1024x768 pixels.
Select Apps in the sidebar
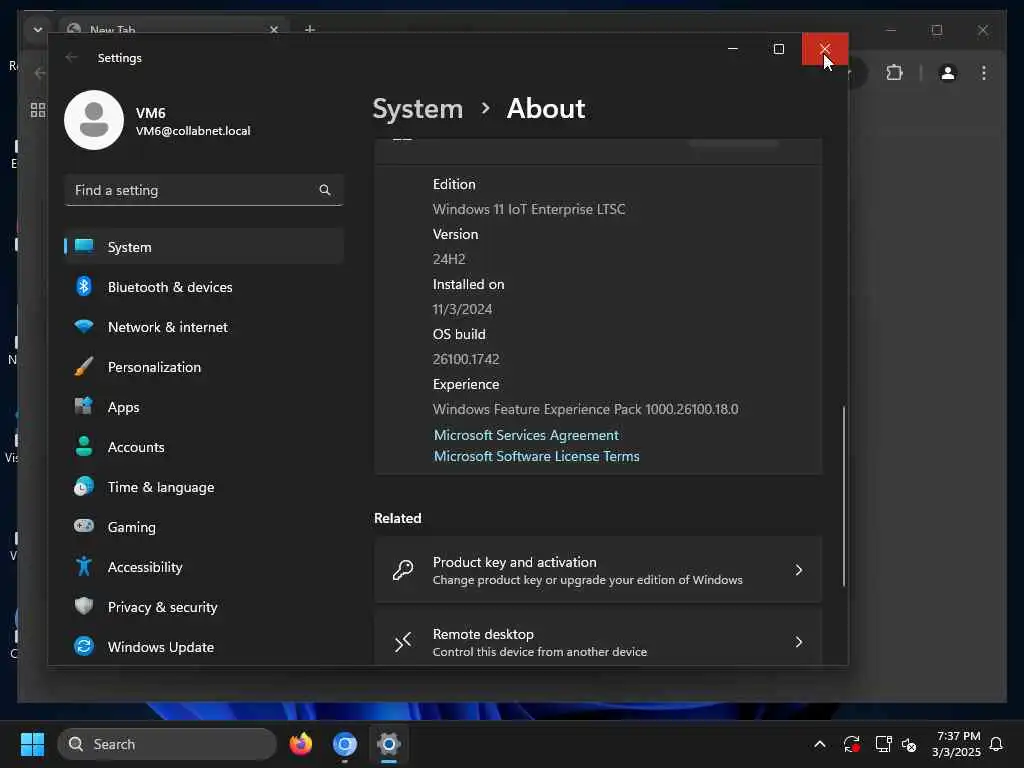click(204, 407)
